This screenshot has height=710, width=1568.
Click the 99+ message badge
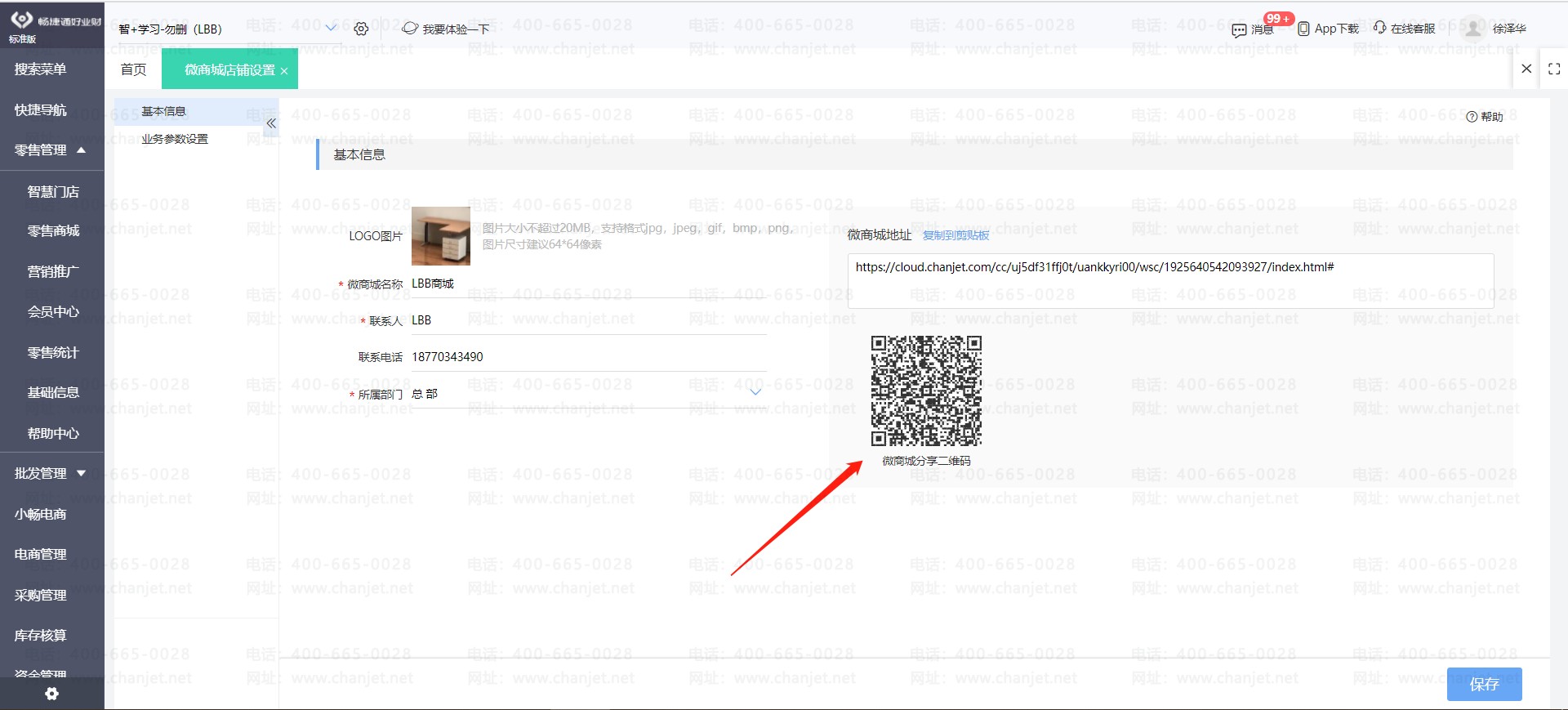click(x=1278, y=18)
